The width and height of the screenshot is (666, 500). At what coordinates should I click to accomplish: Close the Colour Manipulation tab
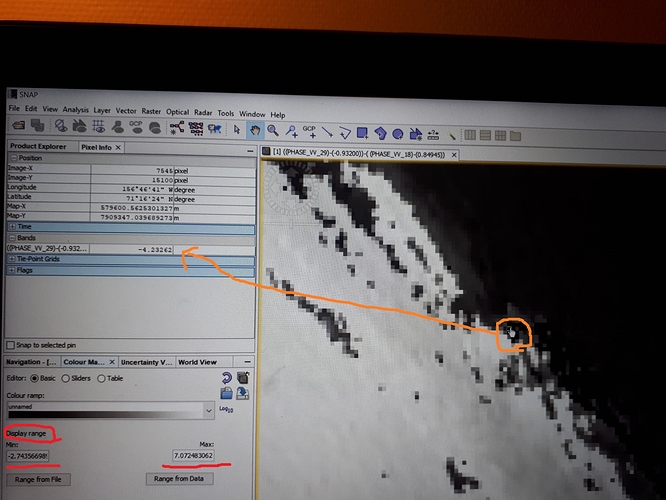[x=112, y=362]
